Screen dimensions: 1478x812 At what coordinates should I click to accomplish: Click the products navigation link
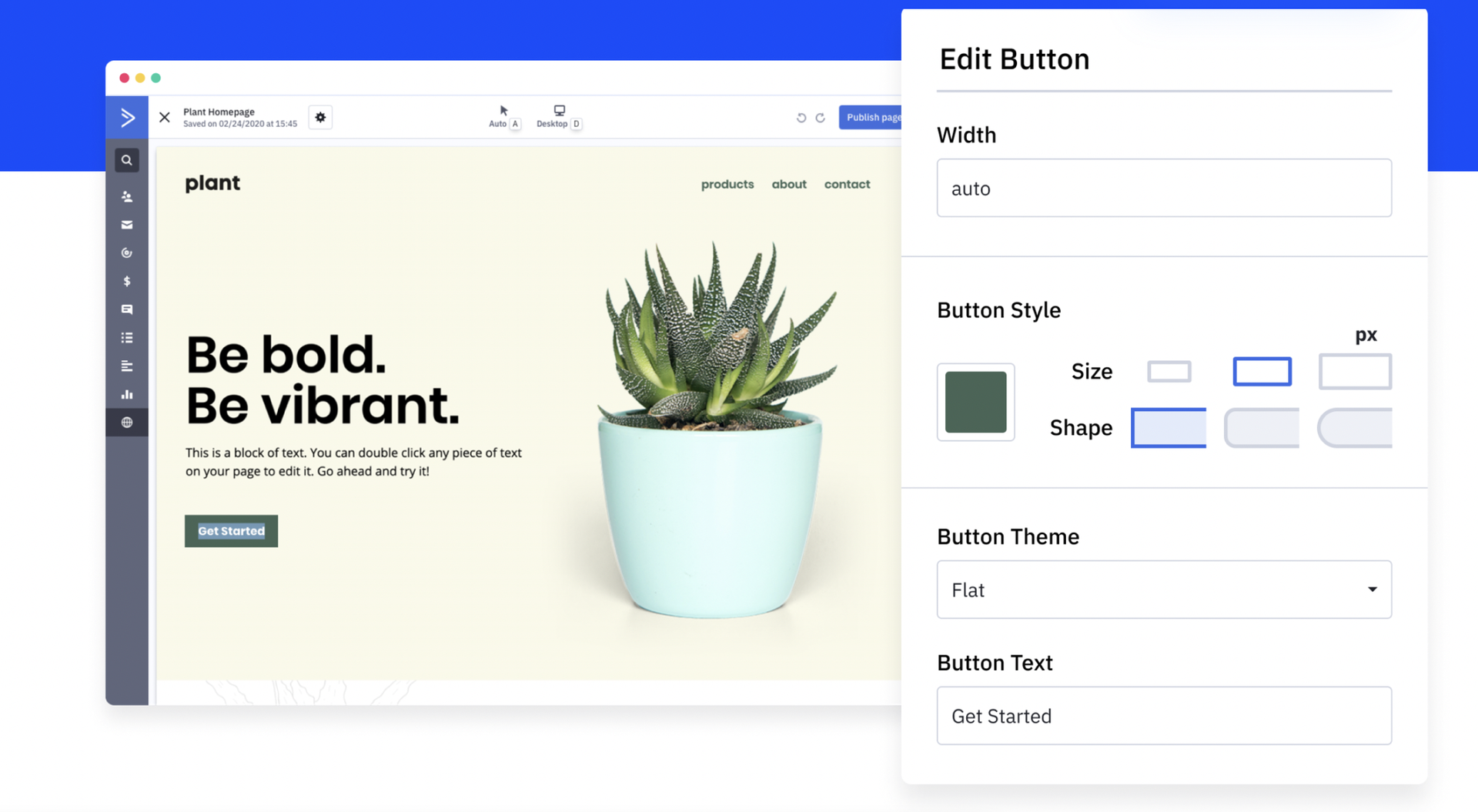727,184
